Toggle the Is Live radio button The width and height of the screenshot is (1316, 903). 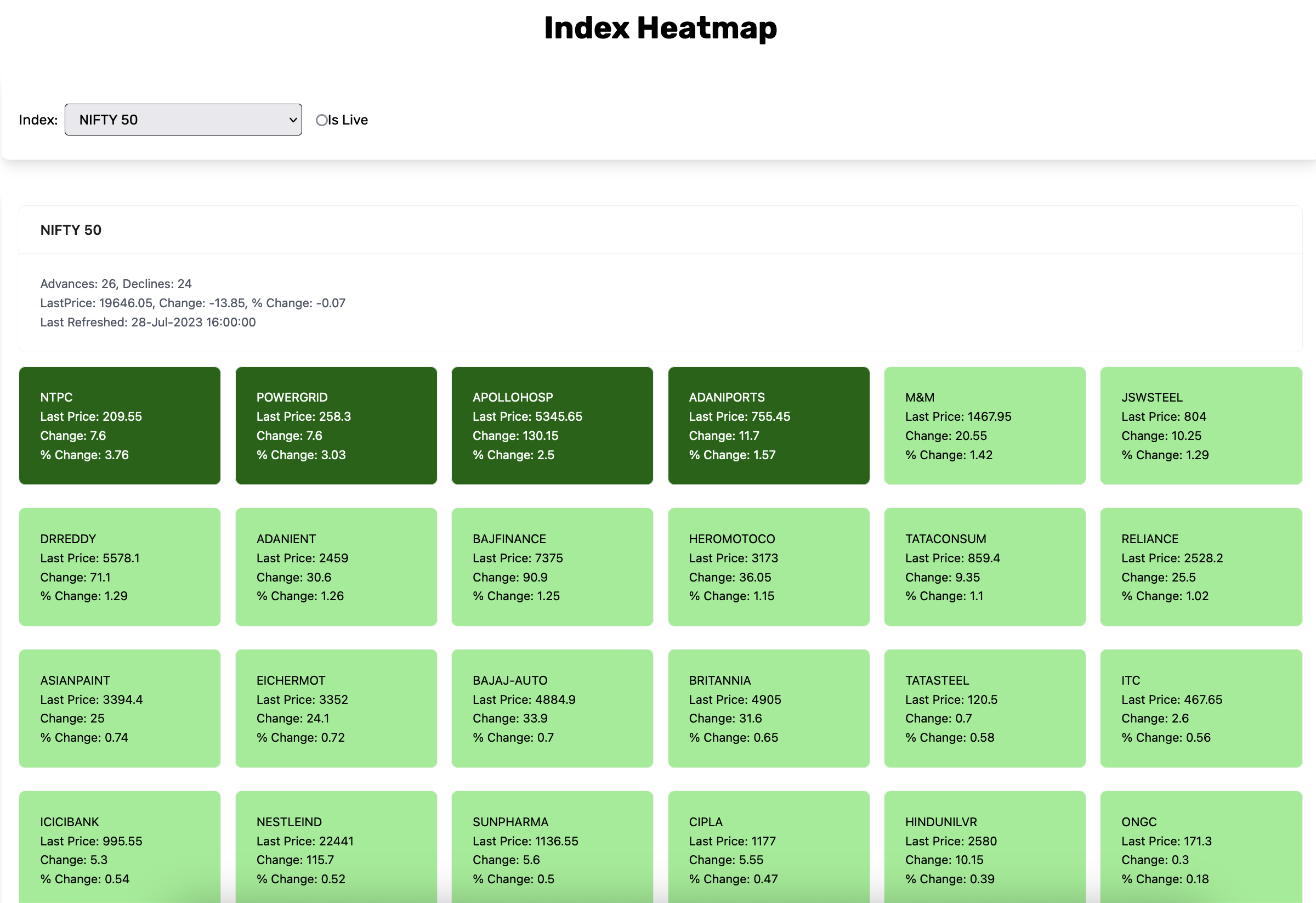coord(322,120)
